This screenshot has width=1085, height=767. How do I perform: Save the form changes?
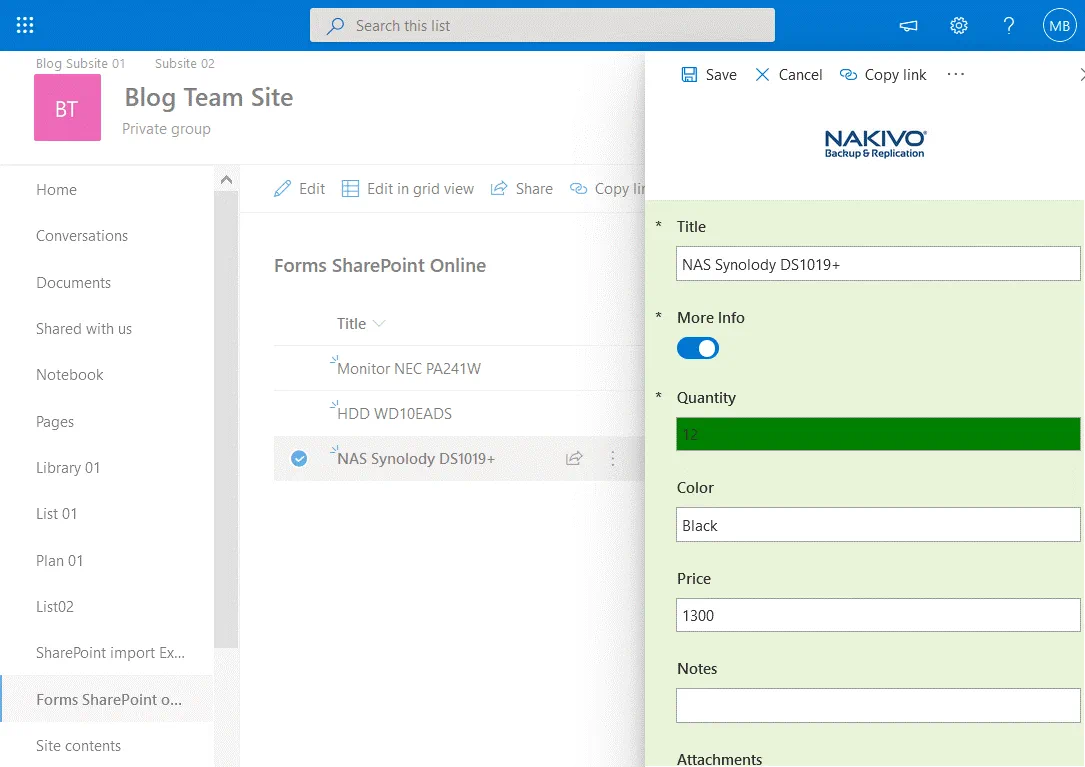[x=709, y=75]
